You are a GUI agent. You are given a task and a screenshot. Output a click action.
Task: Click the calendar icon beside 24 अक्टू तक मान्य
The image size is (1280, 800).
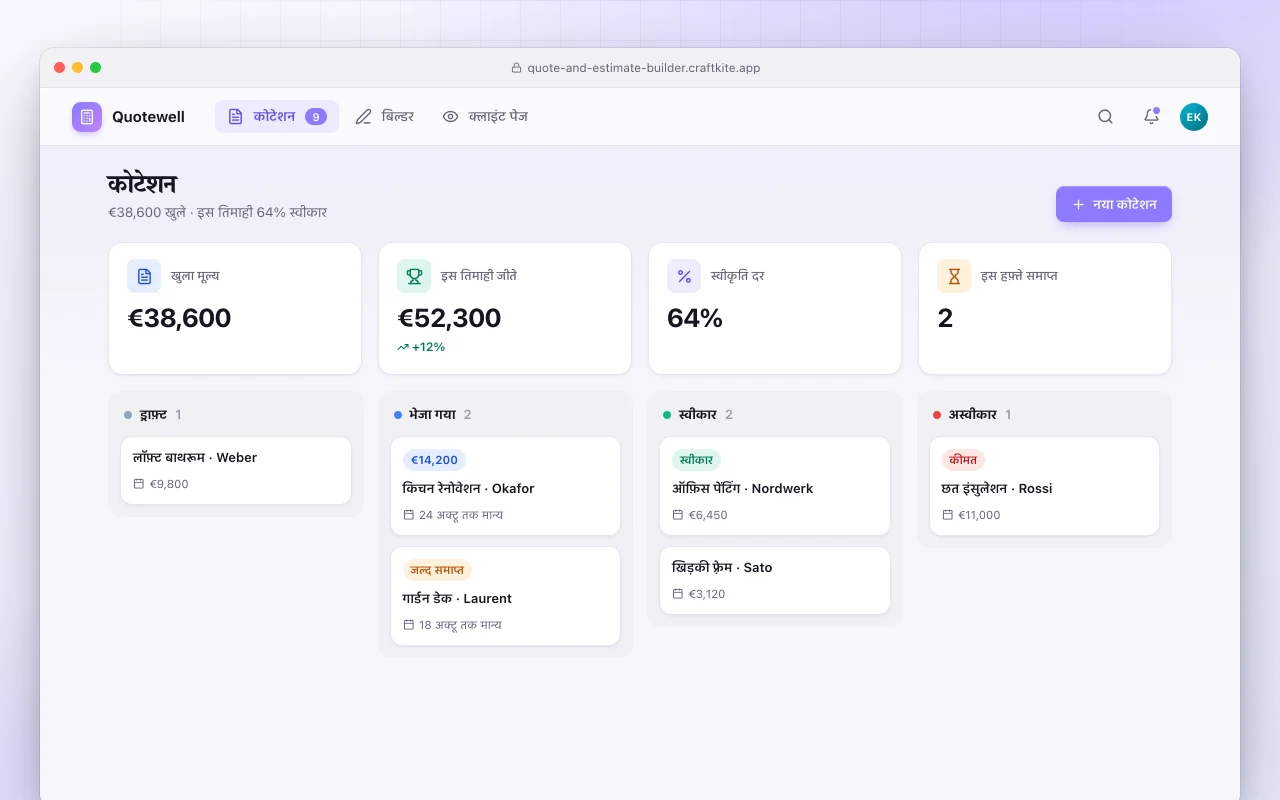click(x=409, y=515)
